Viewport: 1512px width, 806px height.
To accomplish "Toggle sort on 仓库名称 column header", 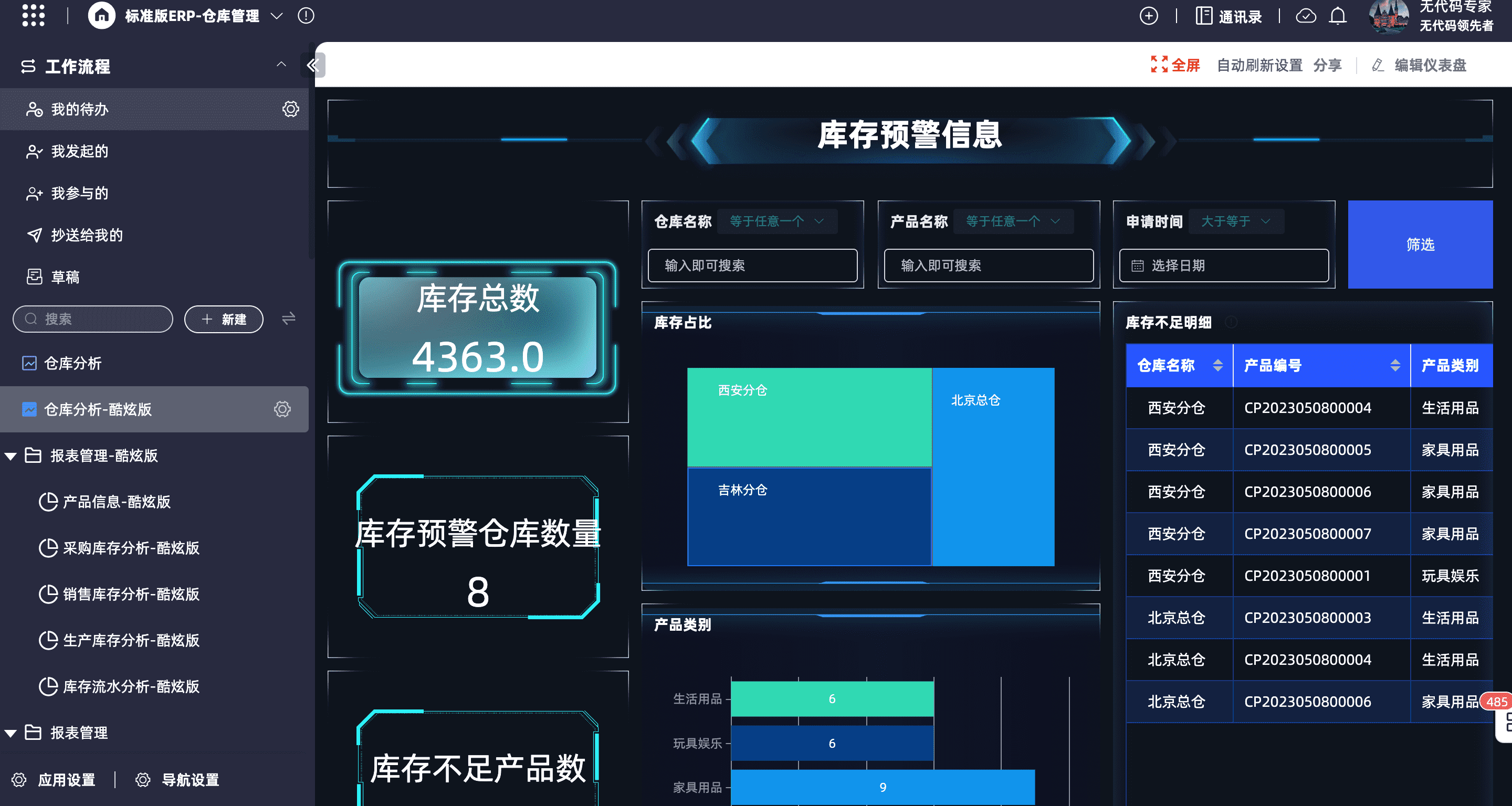I will pos(1217,365).
